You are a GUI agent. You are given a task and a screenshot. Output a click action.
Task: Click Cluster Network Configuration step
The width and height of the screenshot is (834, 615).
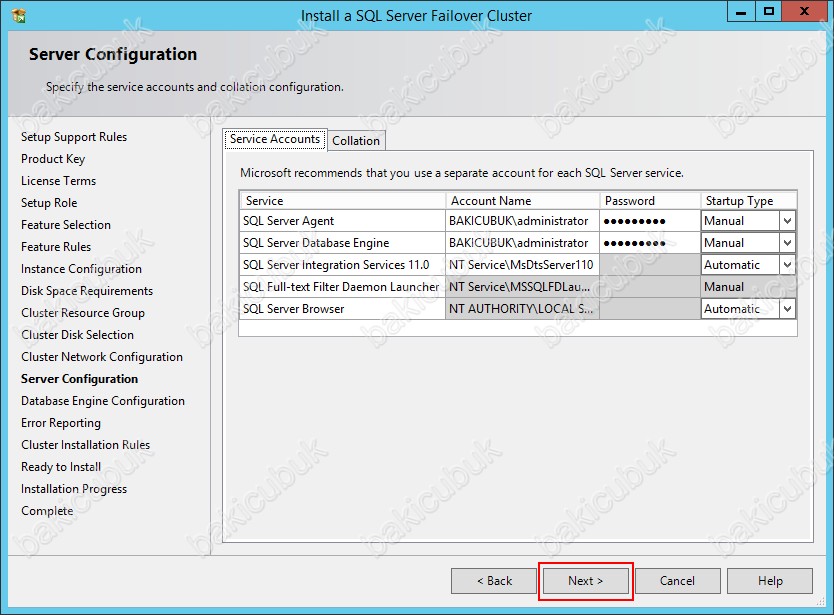102,356
